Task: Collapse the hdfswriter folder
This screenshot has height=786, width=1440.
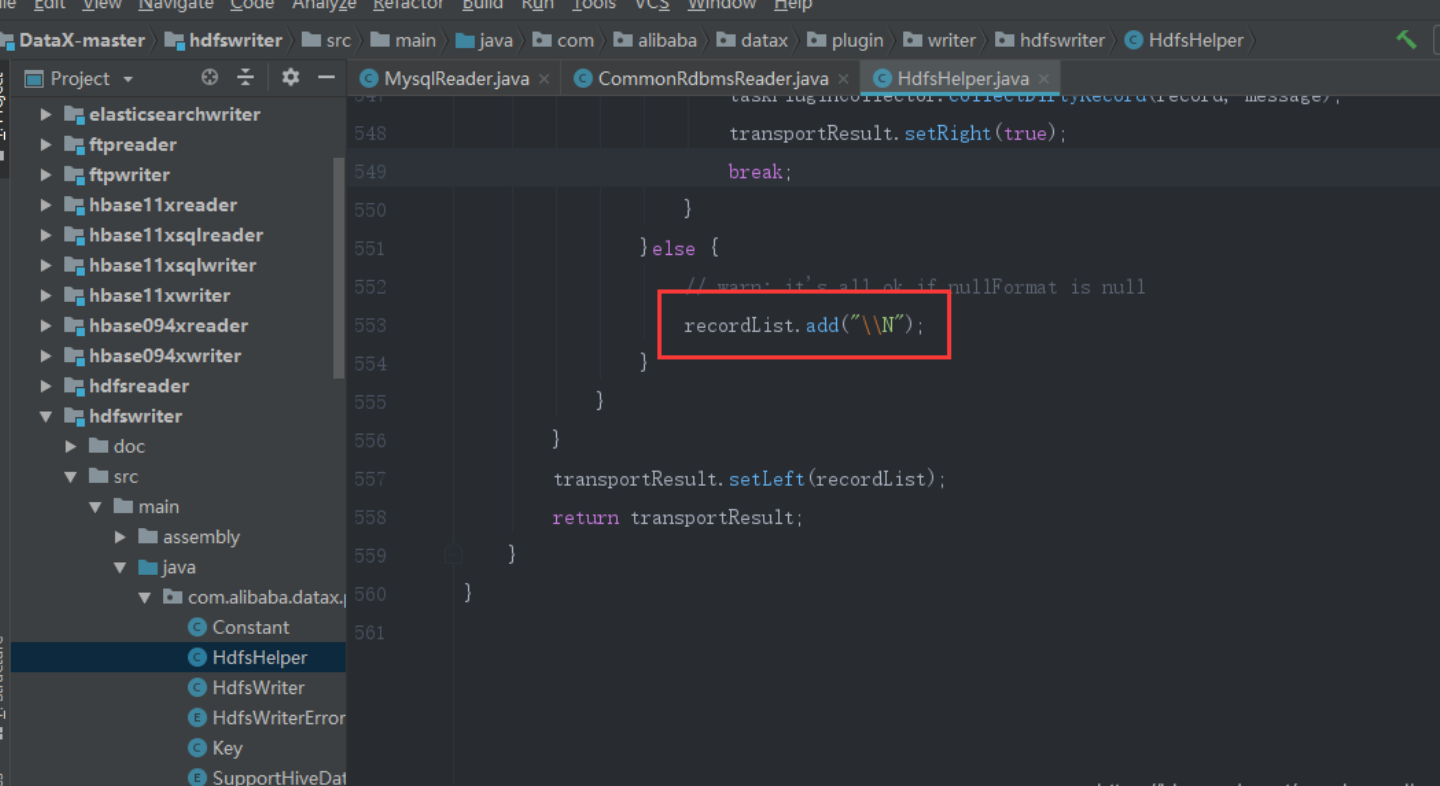Action: pyautogui.click(x=44, y=416)
